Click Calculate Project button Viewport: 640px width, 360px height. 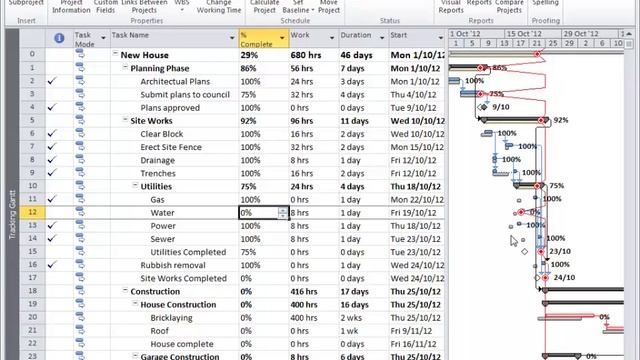click(x=264, y=7)
